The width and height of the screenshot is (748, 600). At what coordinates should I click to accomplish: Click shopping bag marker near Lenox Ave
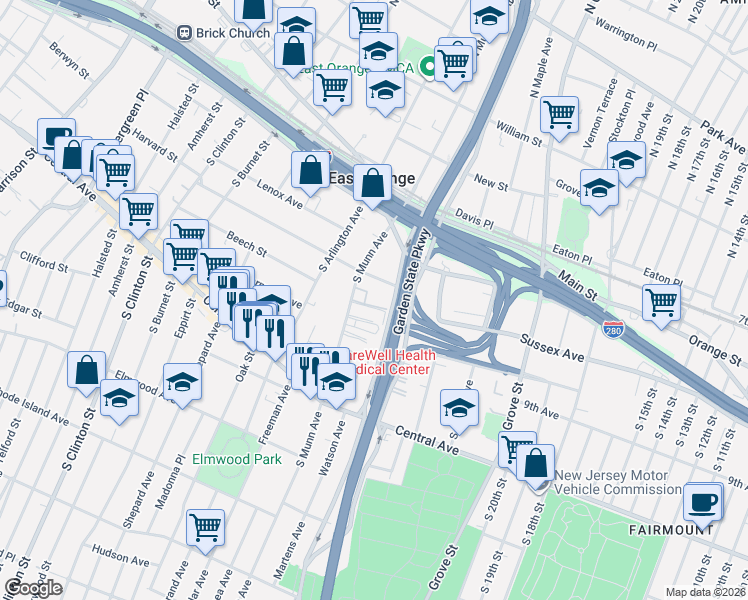pos(311,172)
